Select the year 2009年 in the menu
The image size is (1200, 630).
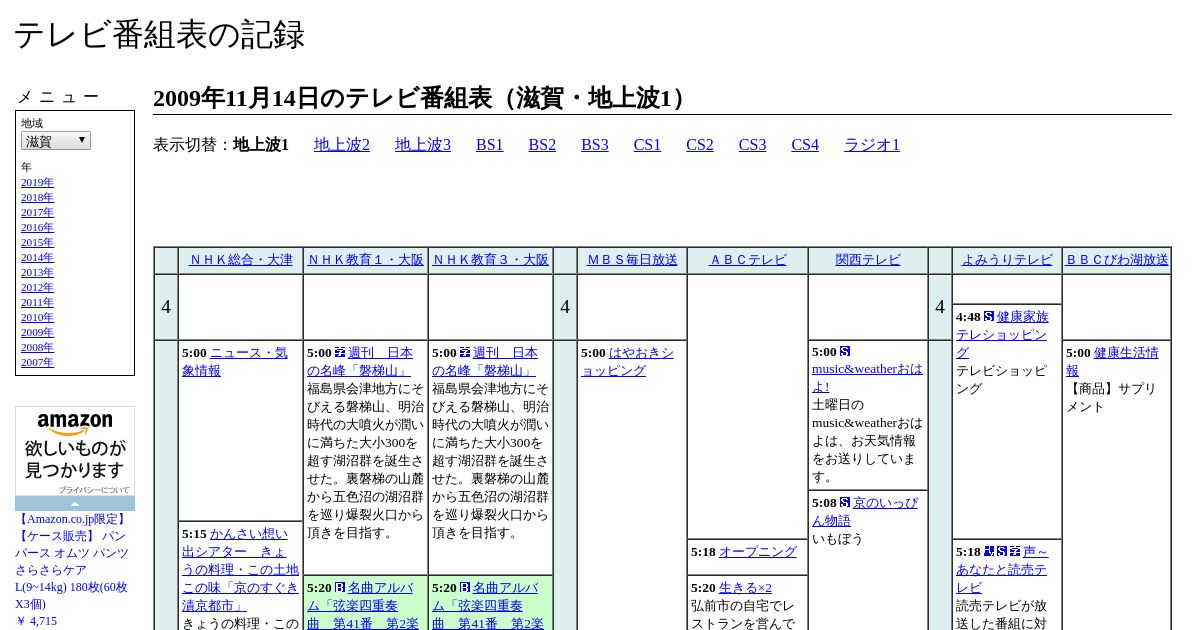(x=37, y=332)
